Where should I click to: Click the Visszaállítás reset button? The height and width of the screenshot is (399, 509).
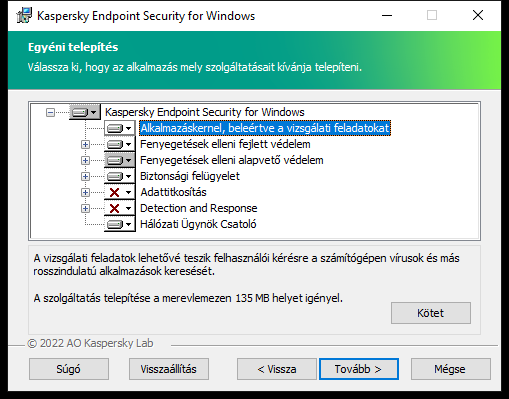(x=169, y=369)
